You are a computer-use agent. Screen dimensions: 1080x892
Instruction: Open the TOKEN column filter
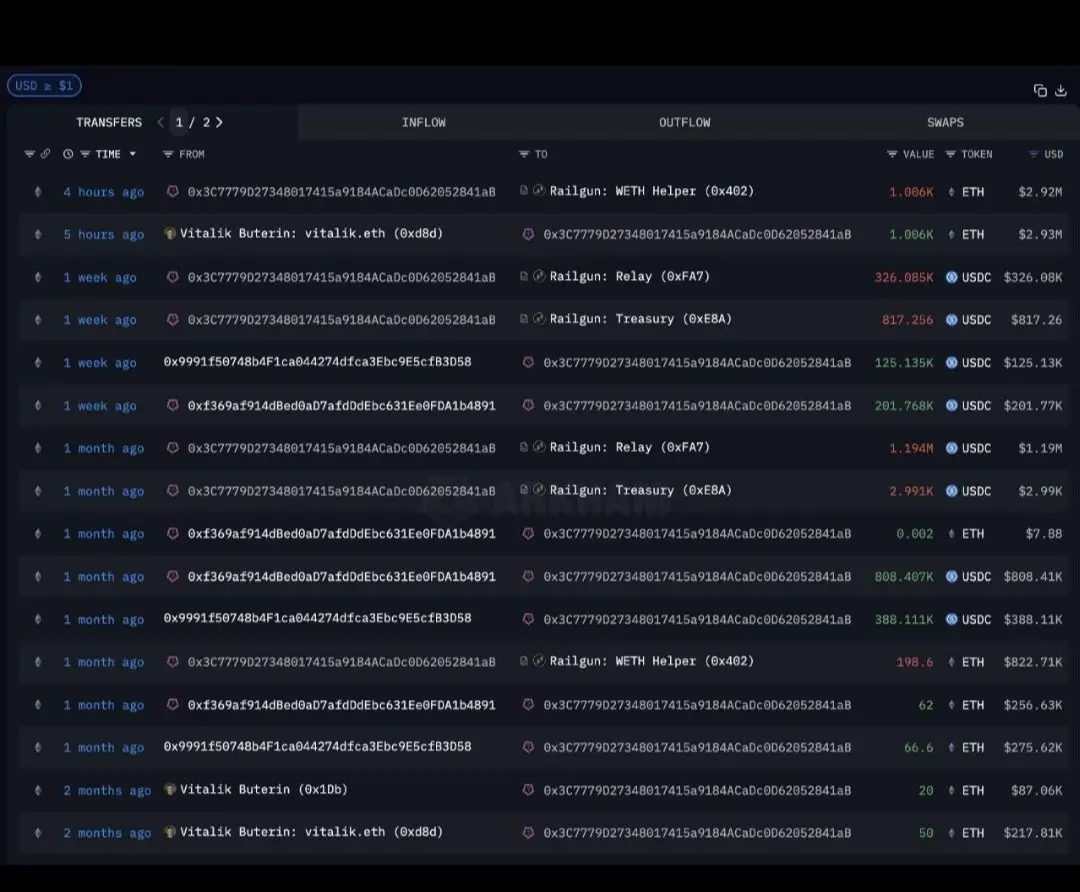(x=951, y=154)
